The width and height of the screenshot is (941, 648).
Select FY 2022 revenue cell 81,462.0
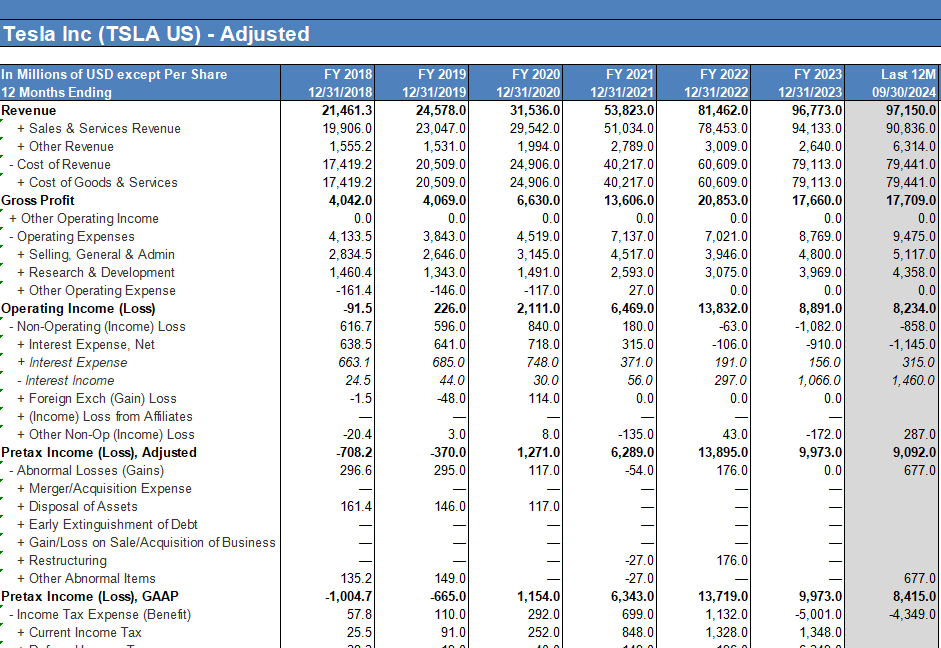723,110
